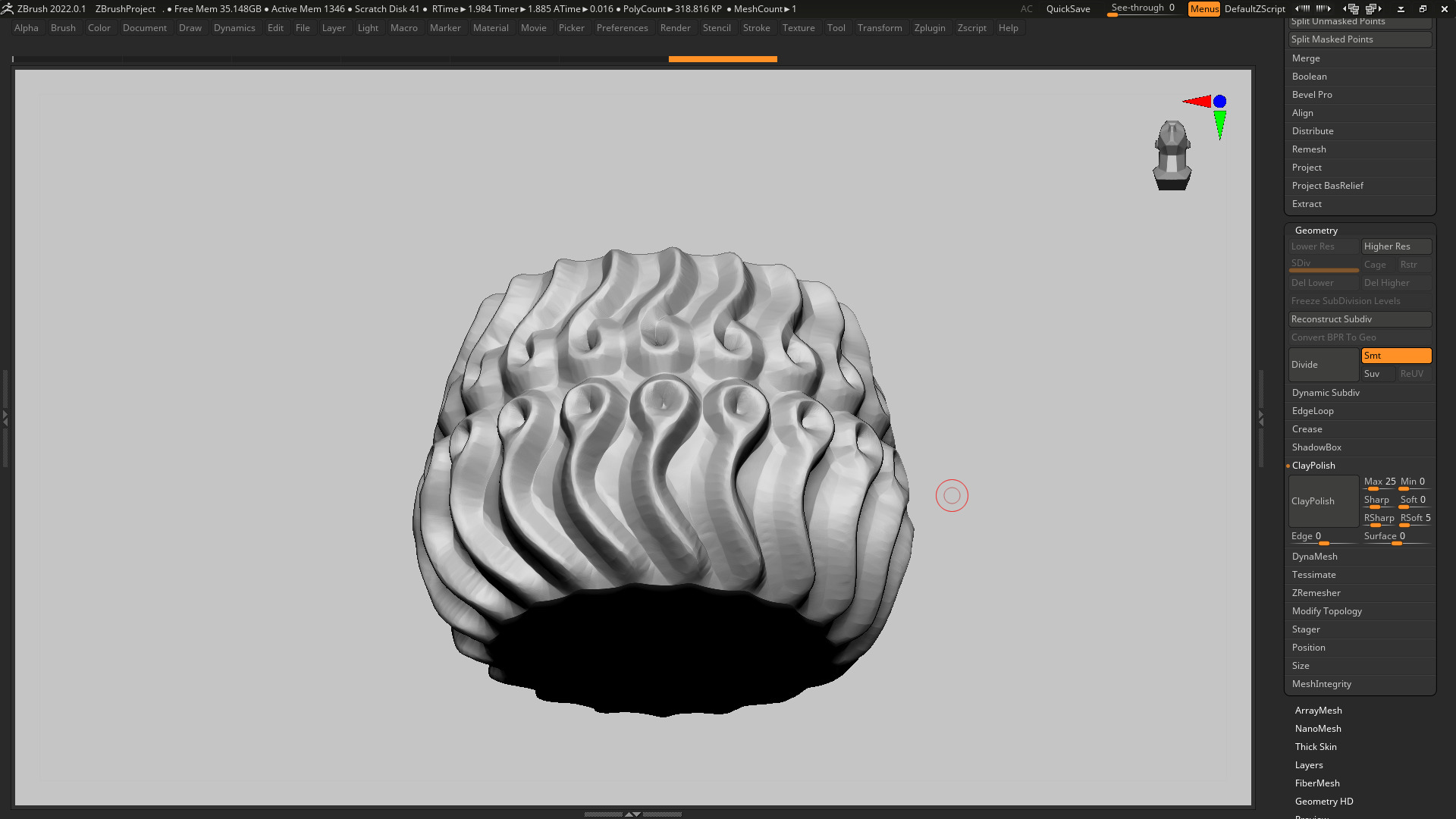Toggle the Suv smooth UV option

pos(1378,374)
